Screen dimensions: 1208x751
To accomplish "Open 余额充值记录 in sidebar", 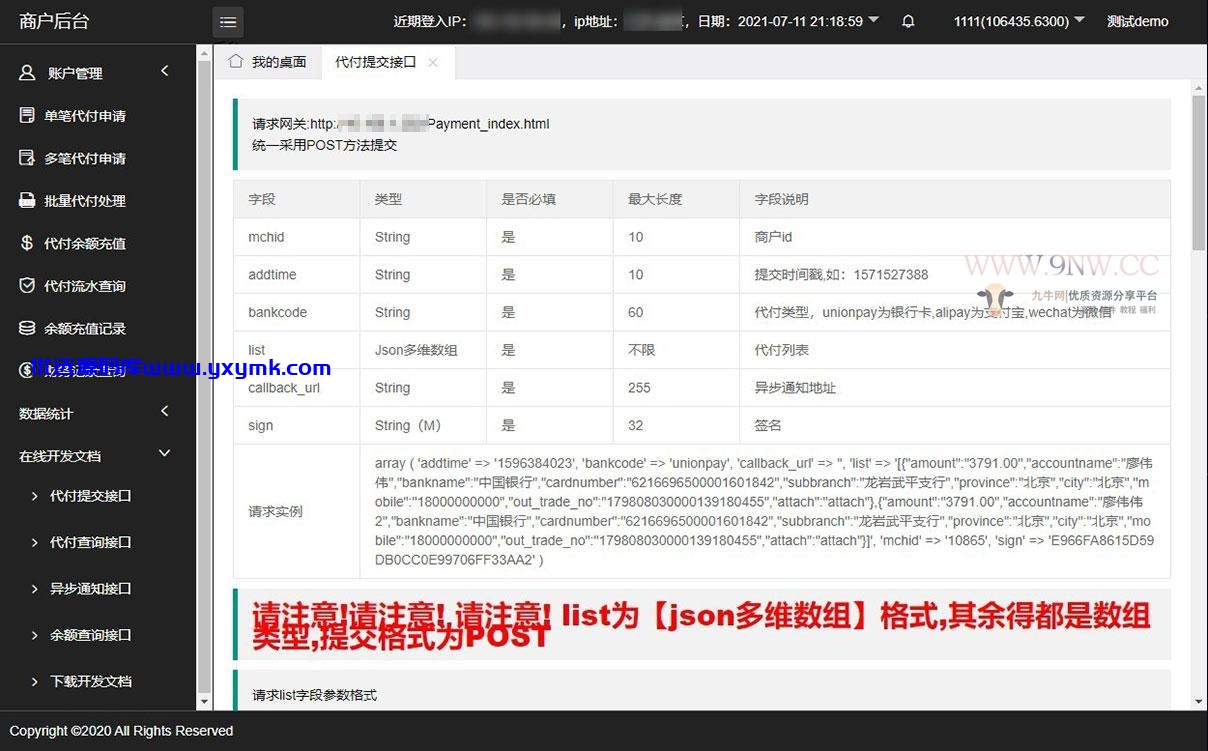I will (85, 329).
